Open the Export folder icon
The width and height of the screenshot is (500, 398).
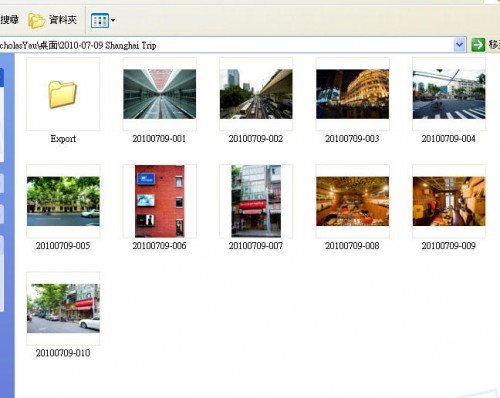click(x=63, y=94)
